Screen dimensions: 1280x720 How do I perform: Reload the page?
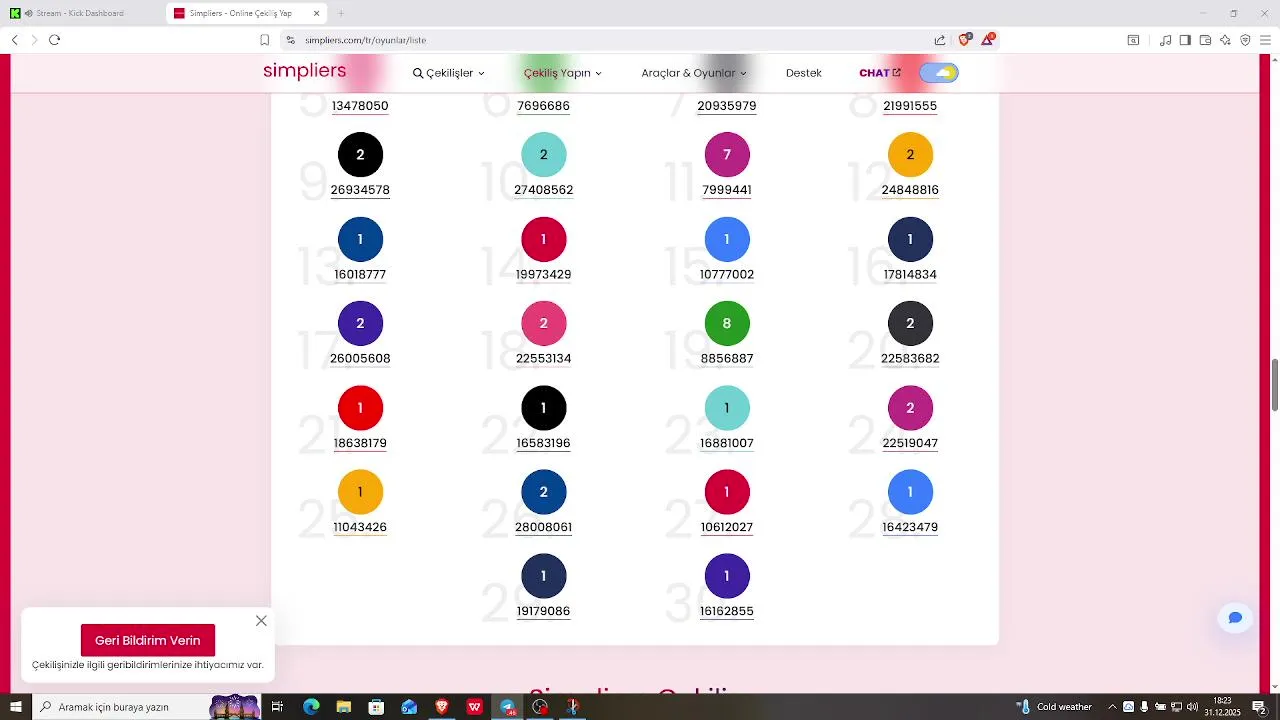tap(55, 40)
